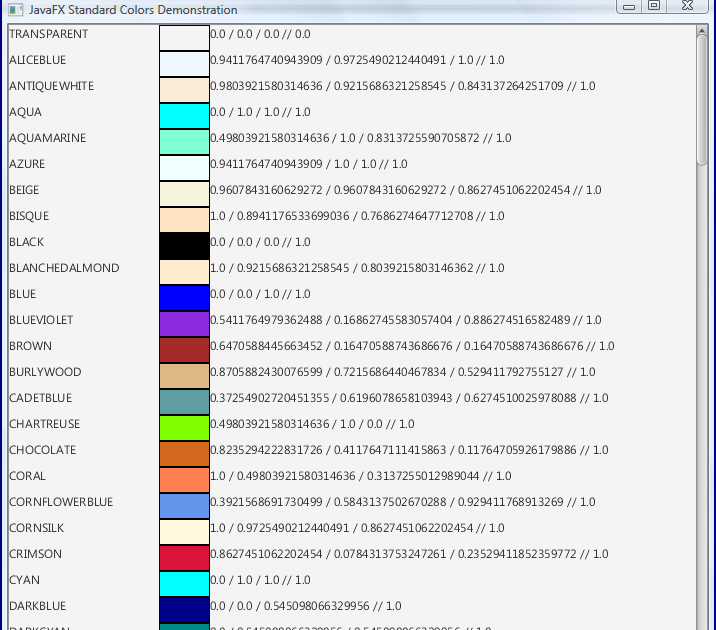Click the CORAL color swatch

point(184,480)
